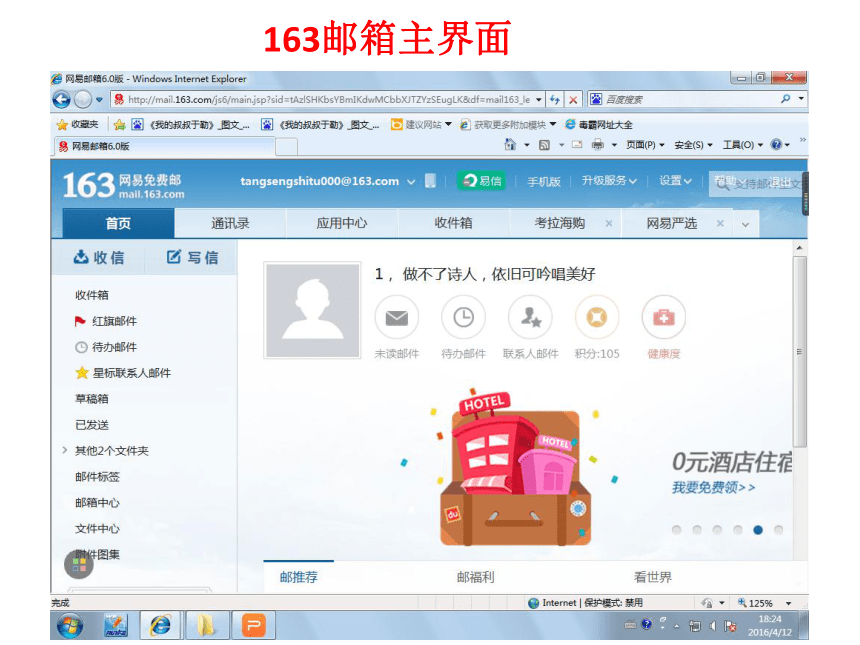The height and width of the screenshot is (645, 860).
Task: Open the 健康度 health kit icon
Action: click(x=664, y=318)
